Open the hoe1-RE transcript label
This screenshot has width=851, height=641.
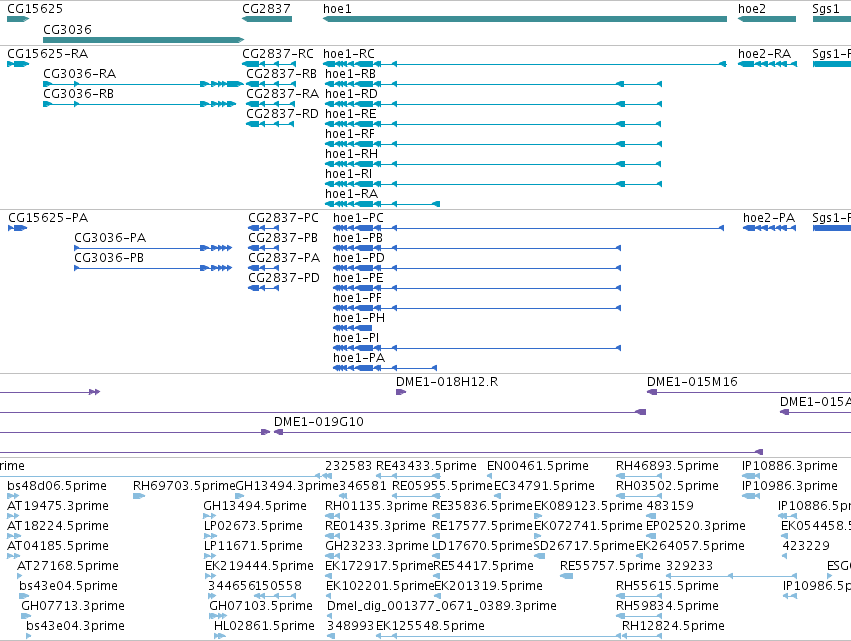351,114
